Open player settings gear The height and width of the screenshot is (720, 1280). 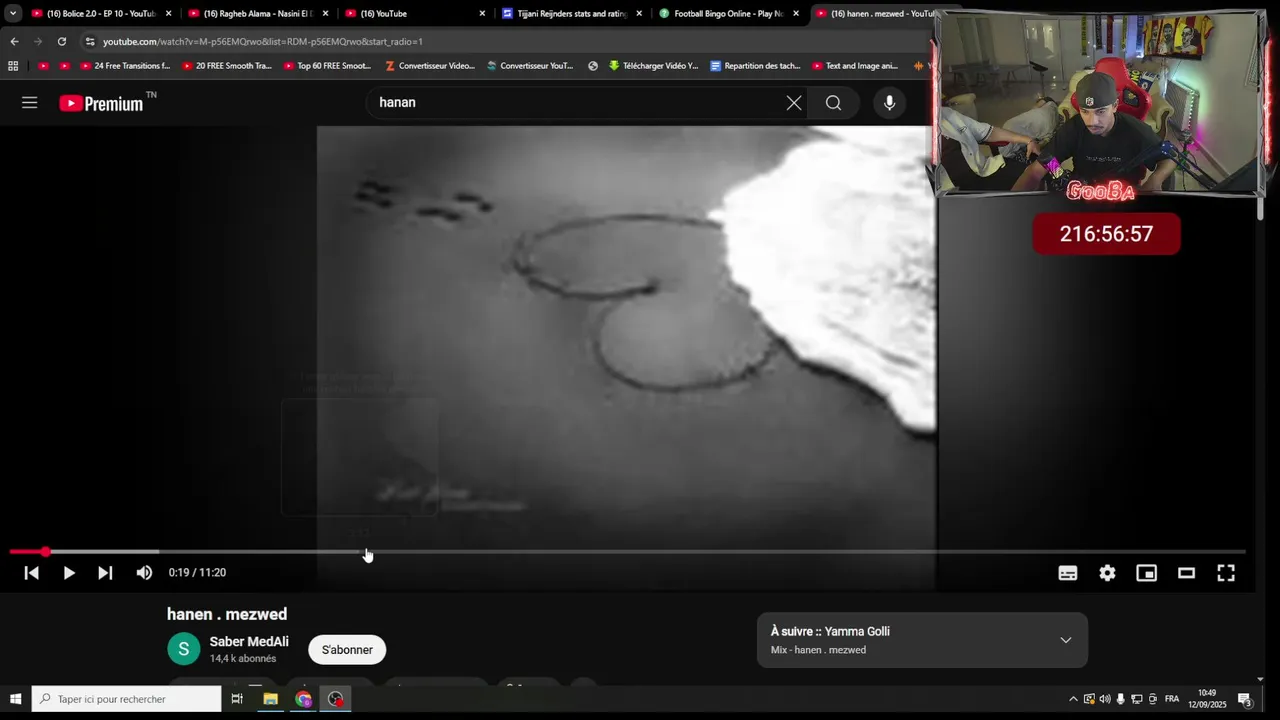click(1107, 573)
